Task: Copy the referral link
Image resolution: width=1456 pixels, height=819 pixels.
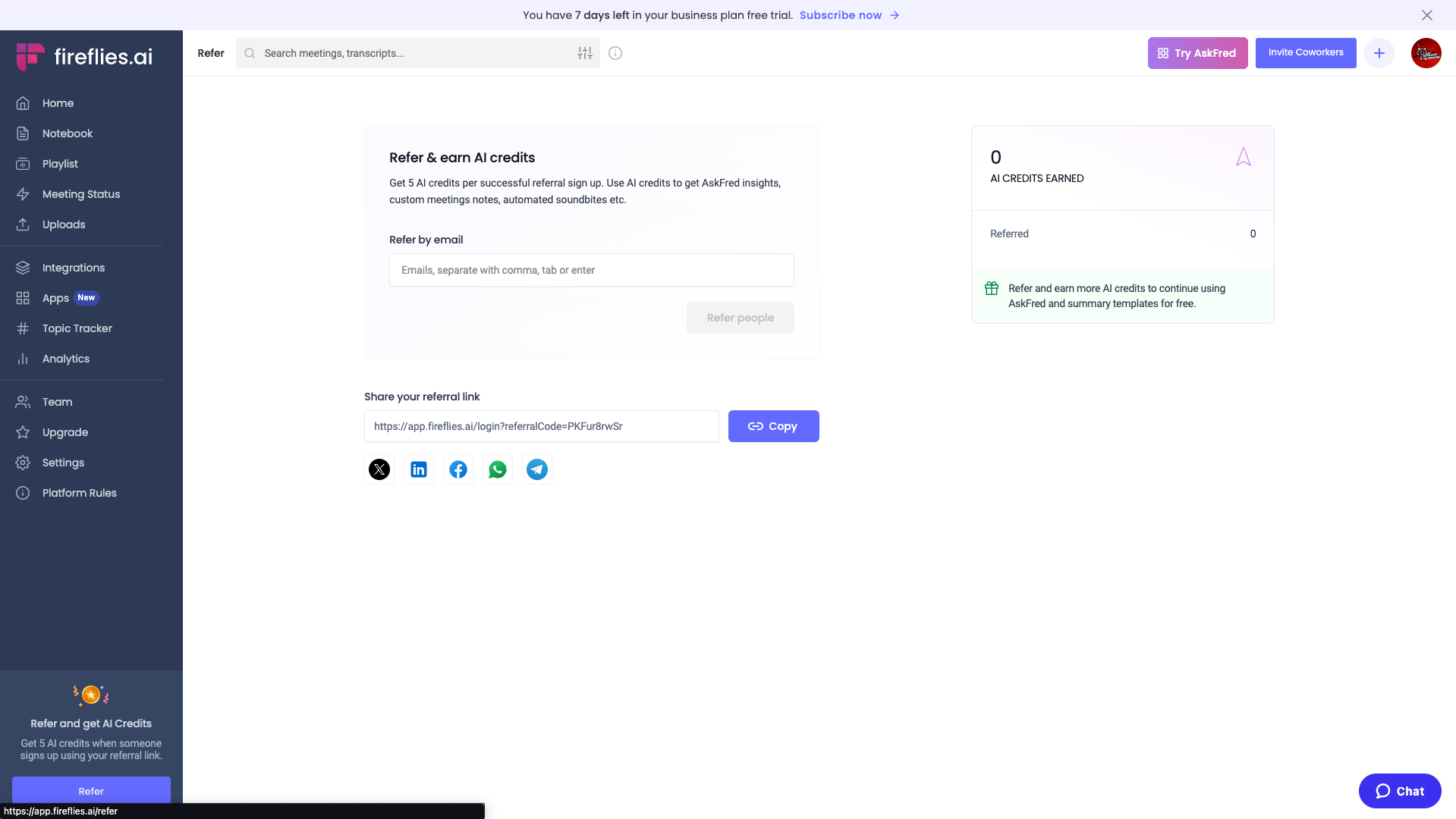Action: 773,426
